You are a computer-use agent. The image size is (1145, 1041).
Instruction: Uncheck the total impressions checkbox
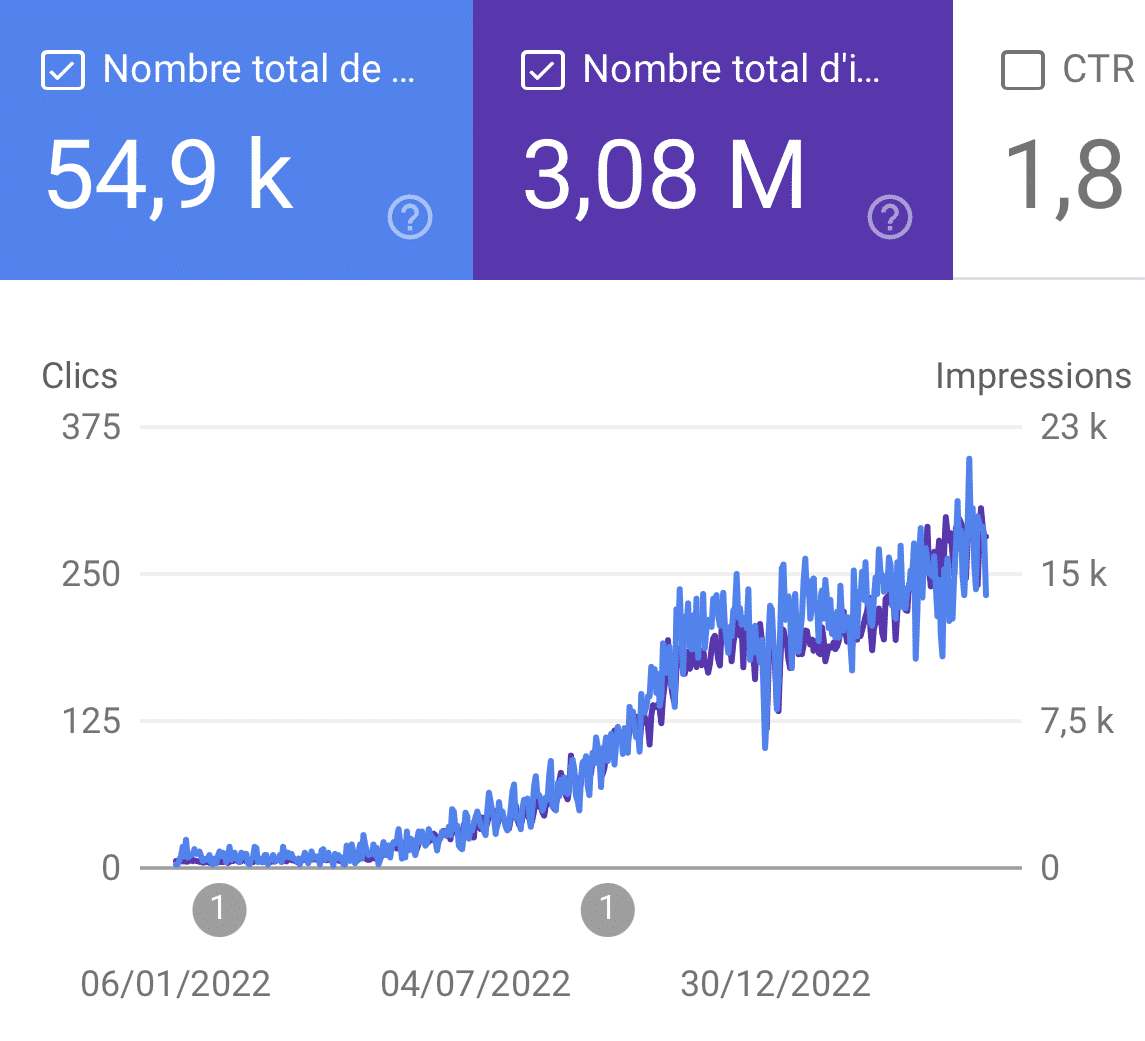click(x=543, y=70)
